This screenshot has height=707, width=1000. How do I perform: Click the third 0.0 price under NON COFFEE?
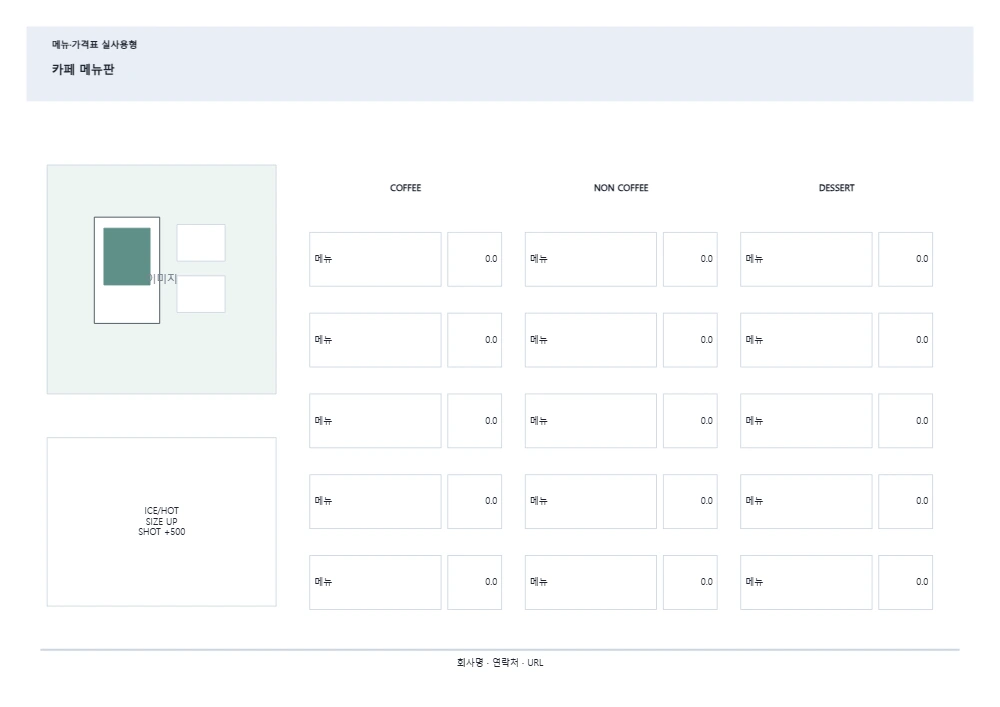click(x=690, y=421)
